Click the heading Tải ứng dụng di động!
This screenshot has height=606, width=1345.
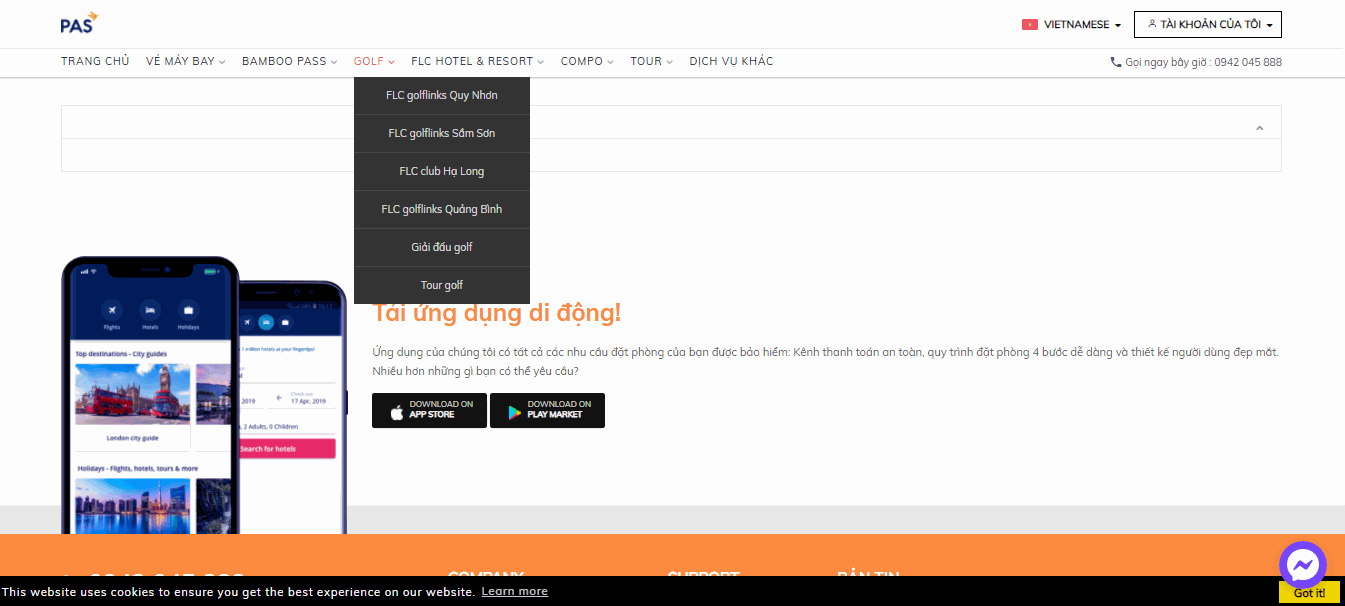click(497, 313)
